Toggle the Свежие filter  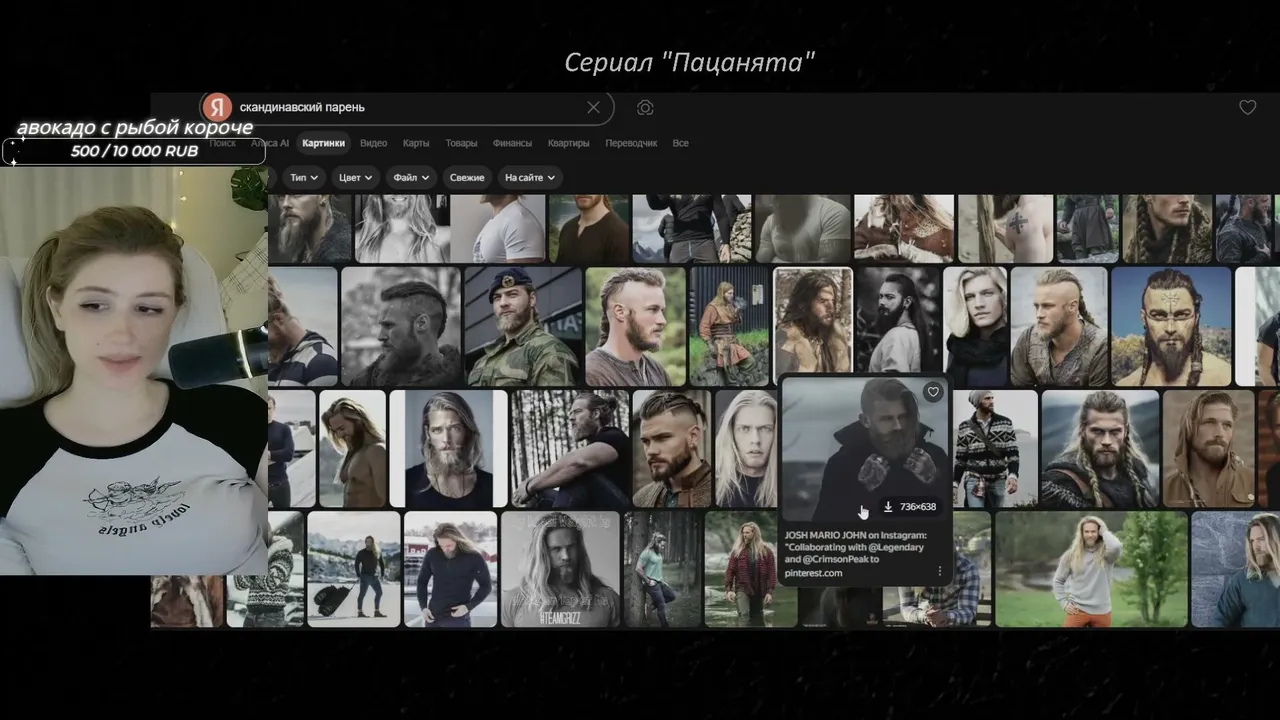coord(467,177)
